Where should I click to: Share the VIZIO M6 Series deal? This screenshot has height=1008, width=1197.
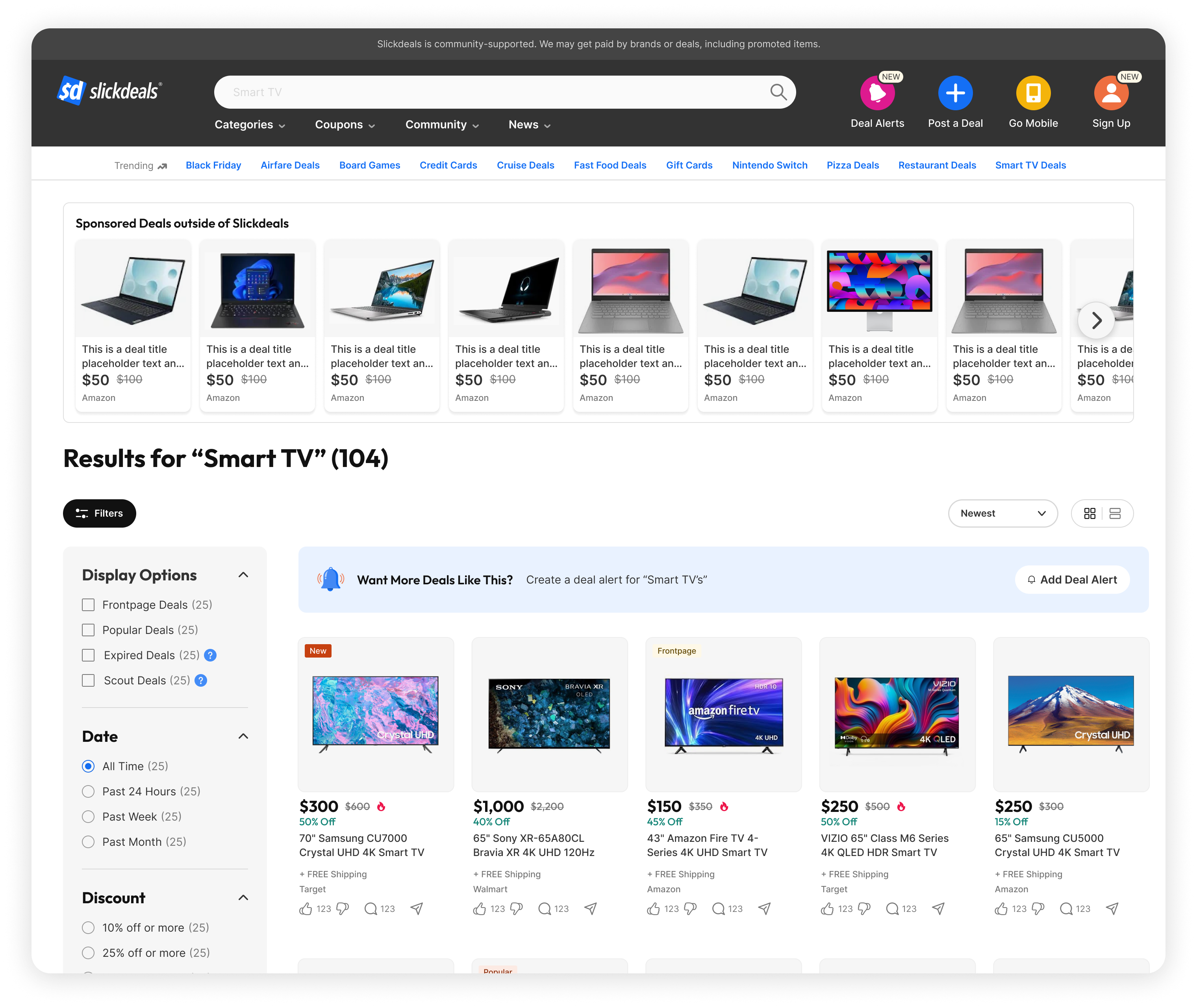coord(938,908)
